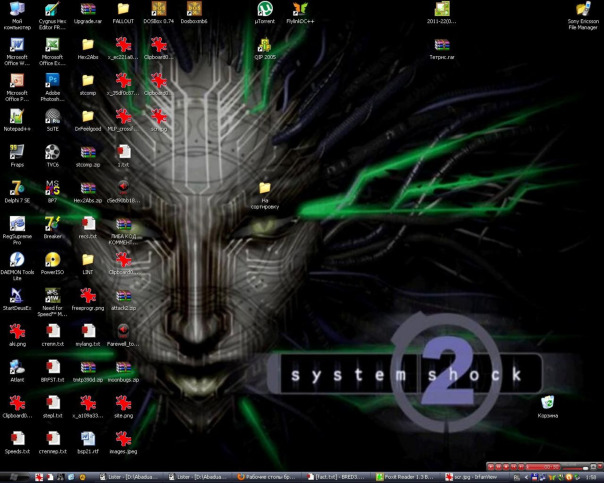Screen dimensions: 604x483
Task: Select the stcomp folder
Action: [88, 84]
